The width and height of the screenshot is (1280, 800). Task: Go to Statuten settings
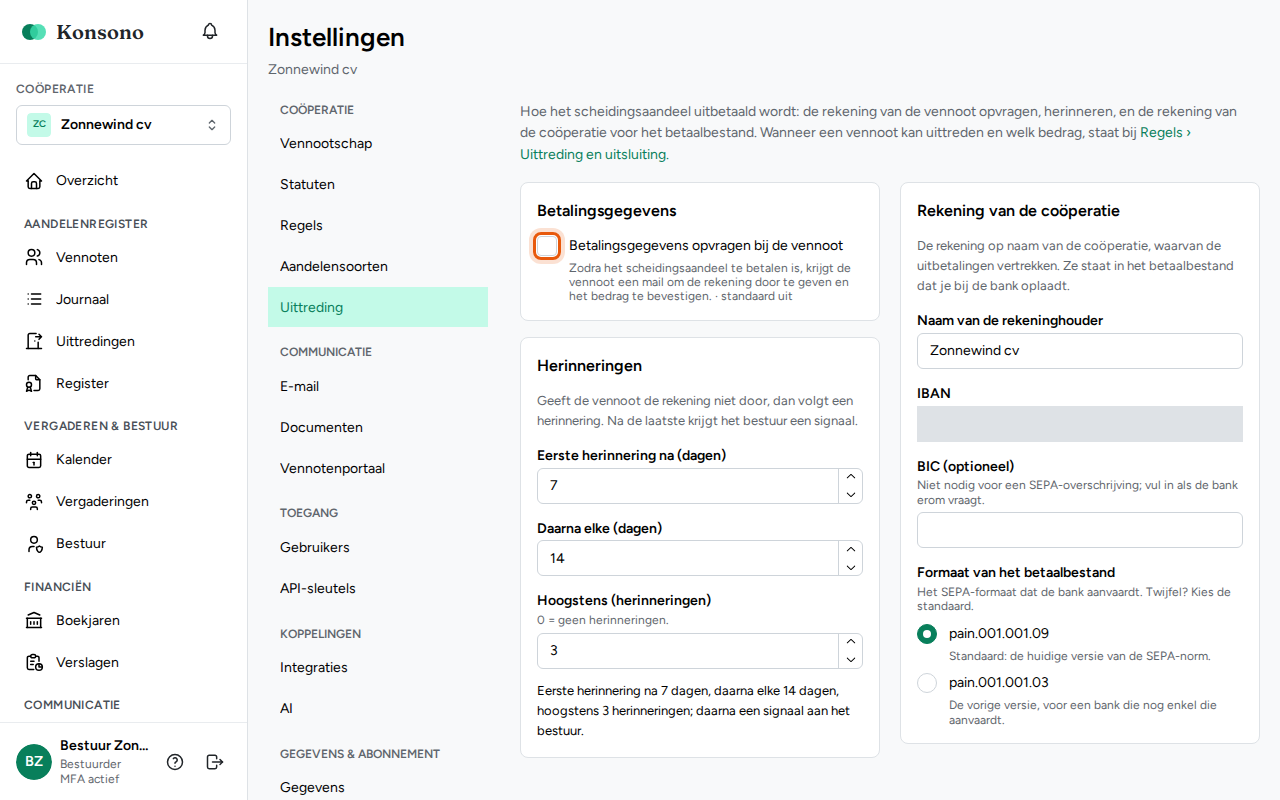[x=378, y=185]
